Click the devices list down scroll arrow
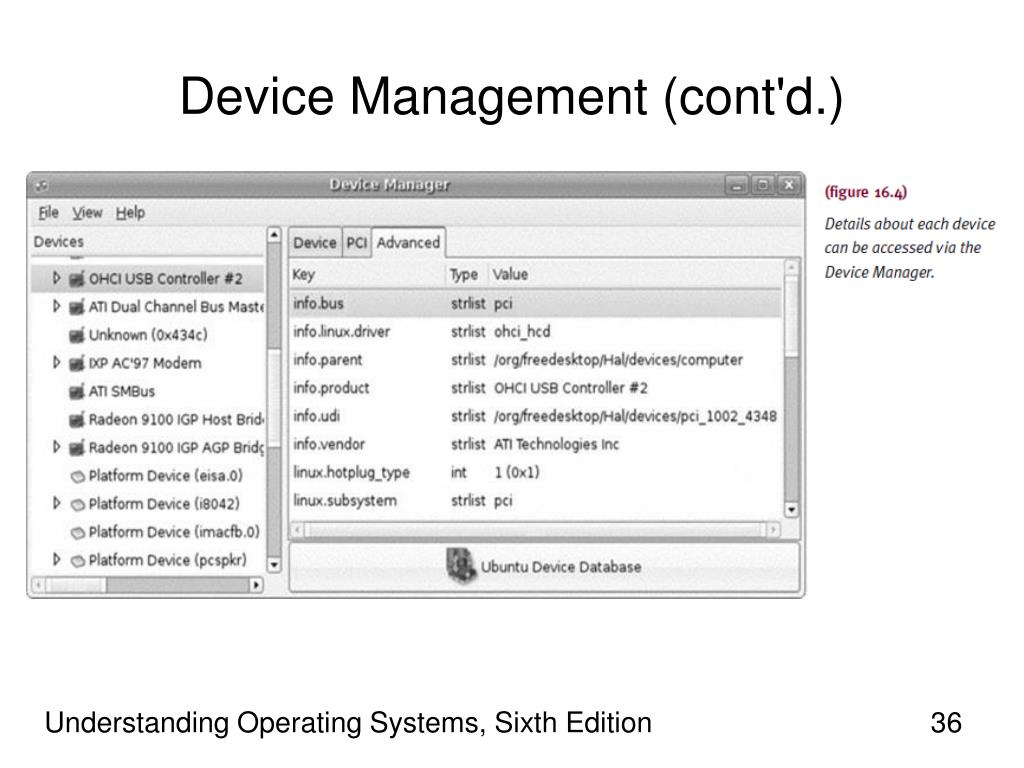Viewport: 1024px width, 768px height. [x=274, y=565]
